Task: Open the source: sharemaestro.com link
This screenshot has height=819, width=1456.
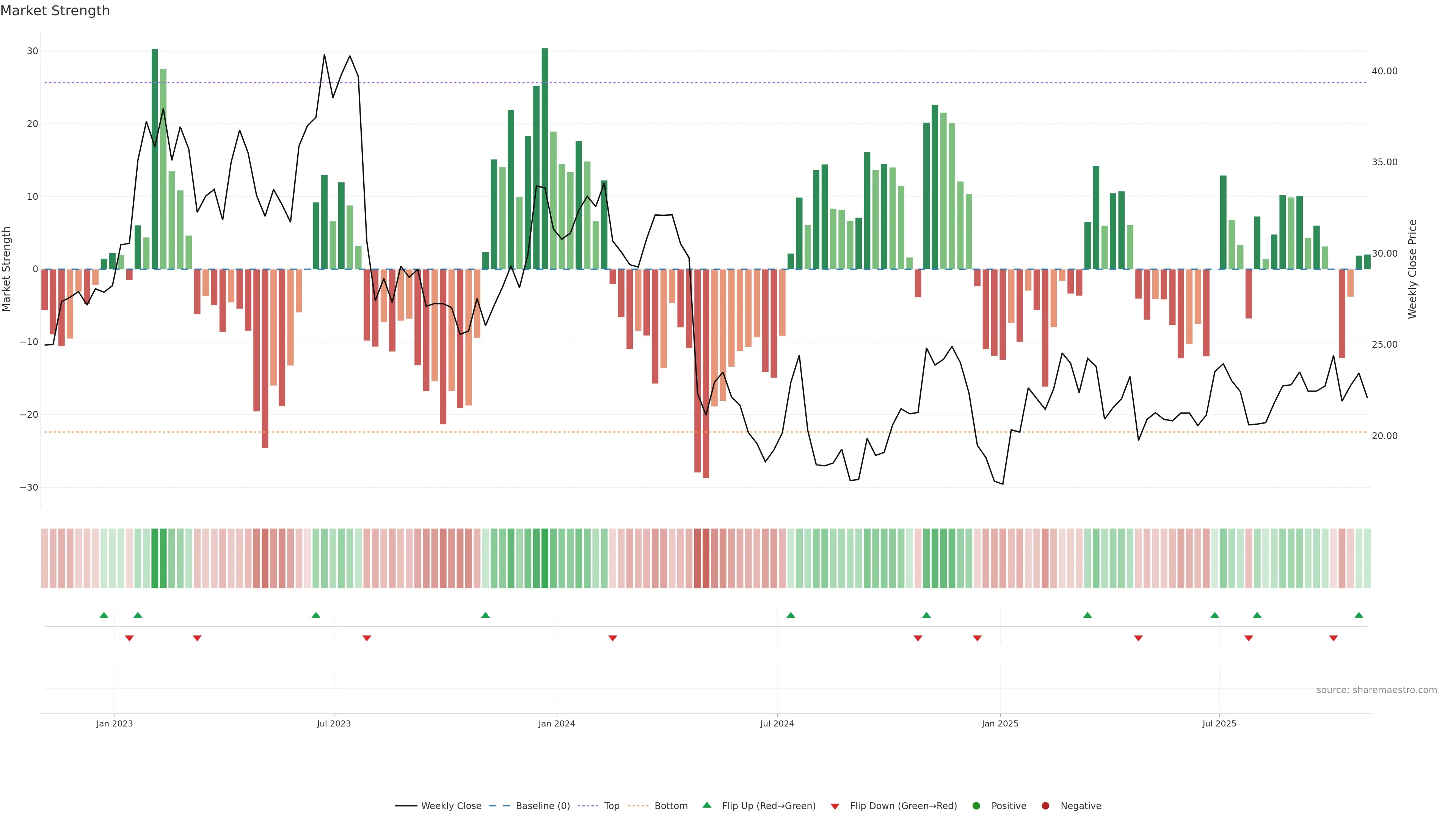Action: tap(1376, 690)
